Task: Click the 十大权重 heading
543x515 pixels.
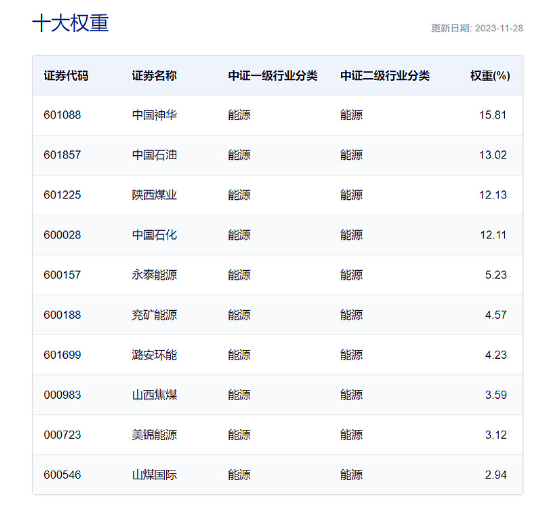Action: pos(70,23)
